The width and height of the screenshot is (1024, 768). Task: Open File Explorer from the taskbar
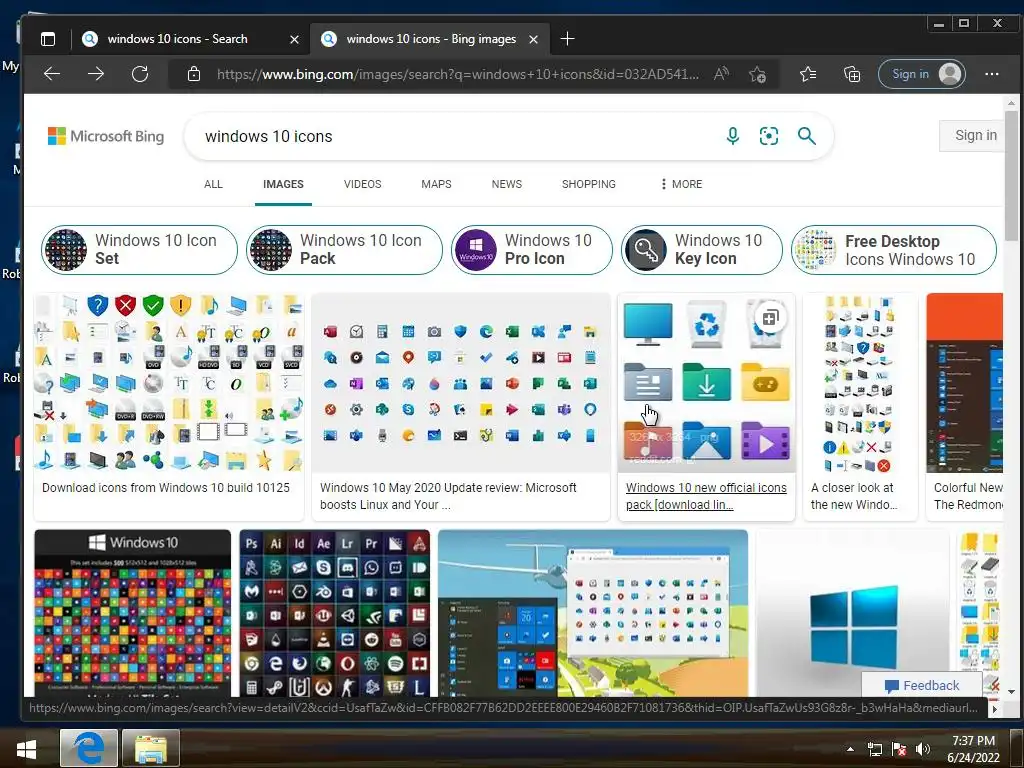coord(151,748)
